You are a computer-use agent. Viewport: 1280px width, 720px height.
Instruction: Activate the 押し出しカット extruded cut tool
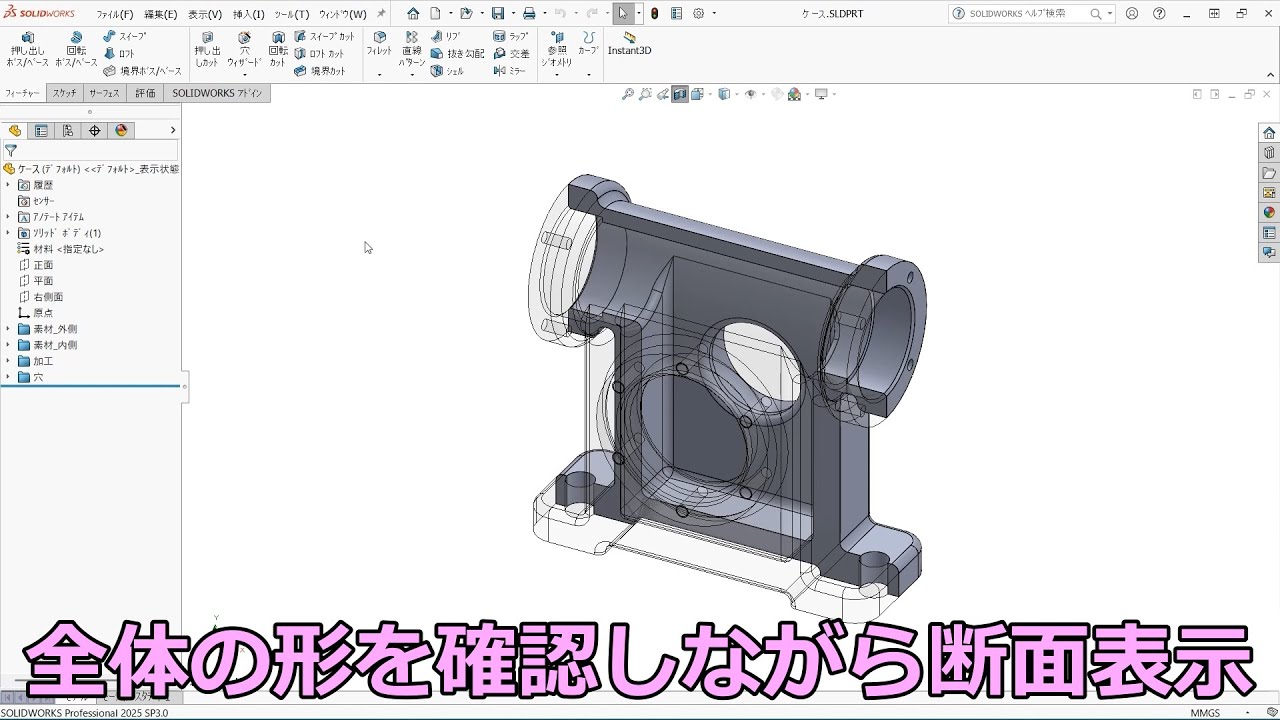pos(207,49)
